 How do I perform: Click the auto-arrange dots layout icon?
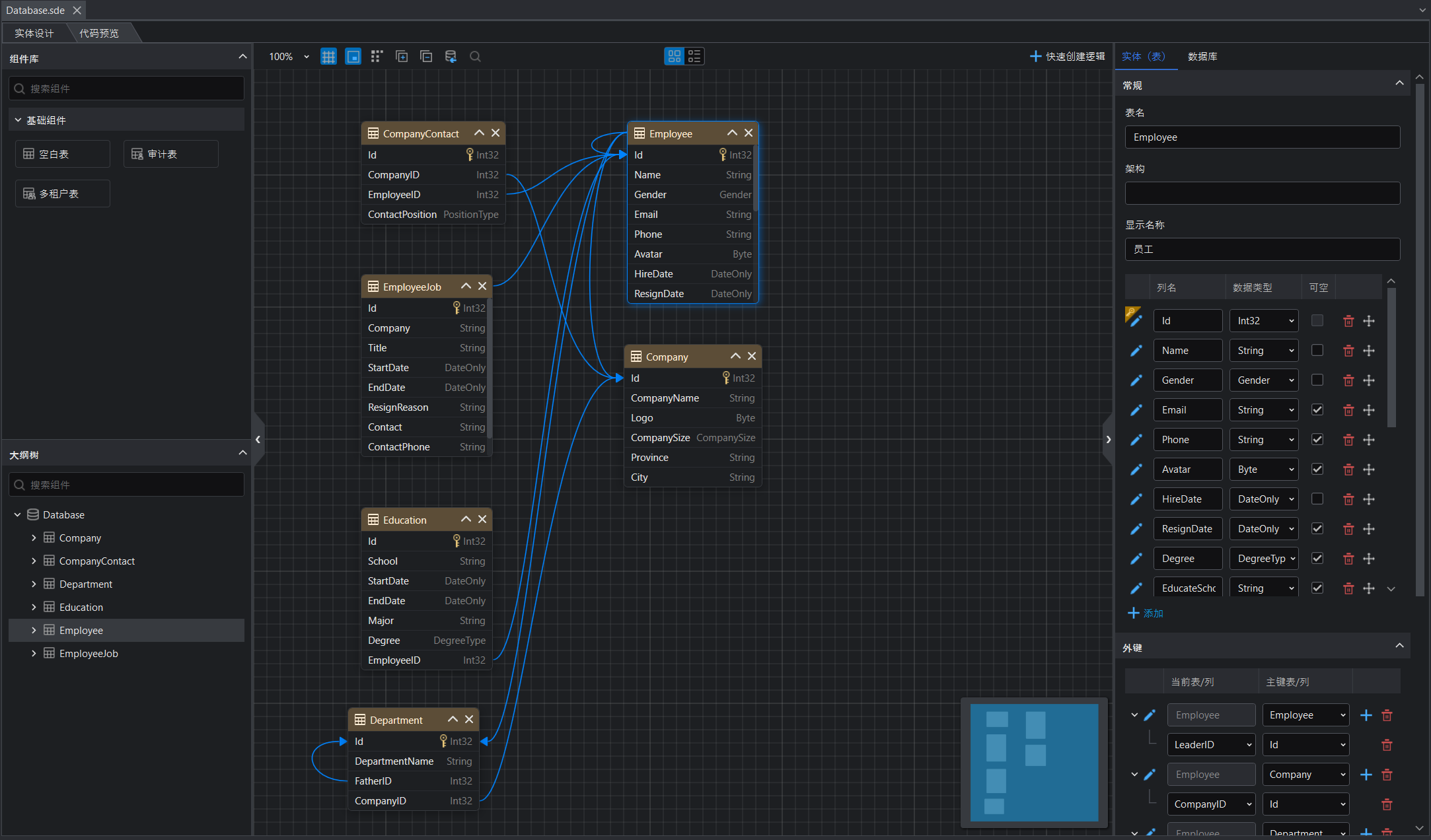[377, 57]
